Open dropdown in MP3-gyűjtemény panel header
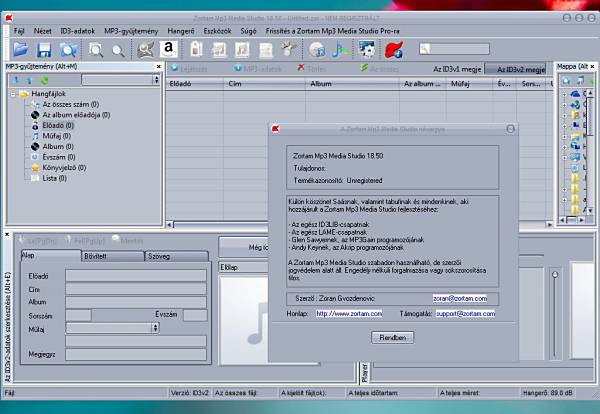 click(155, 80)
